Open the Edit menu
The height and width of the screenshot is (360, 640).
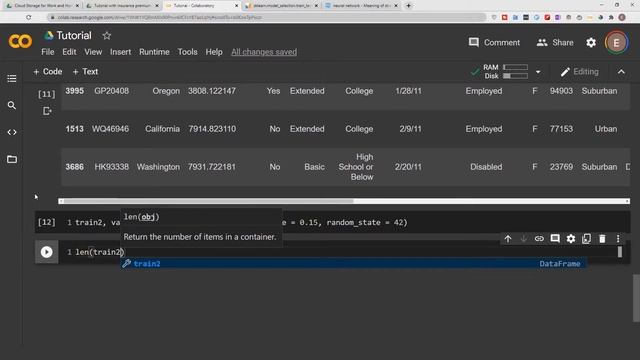[x=69, y=52]
